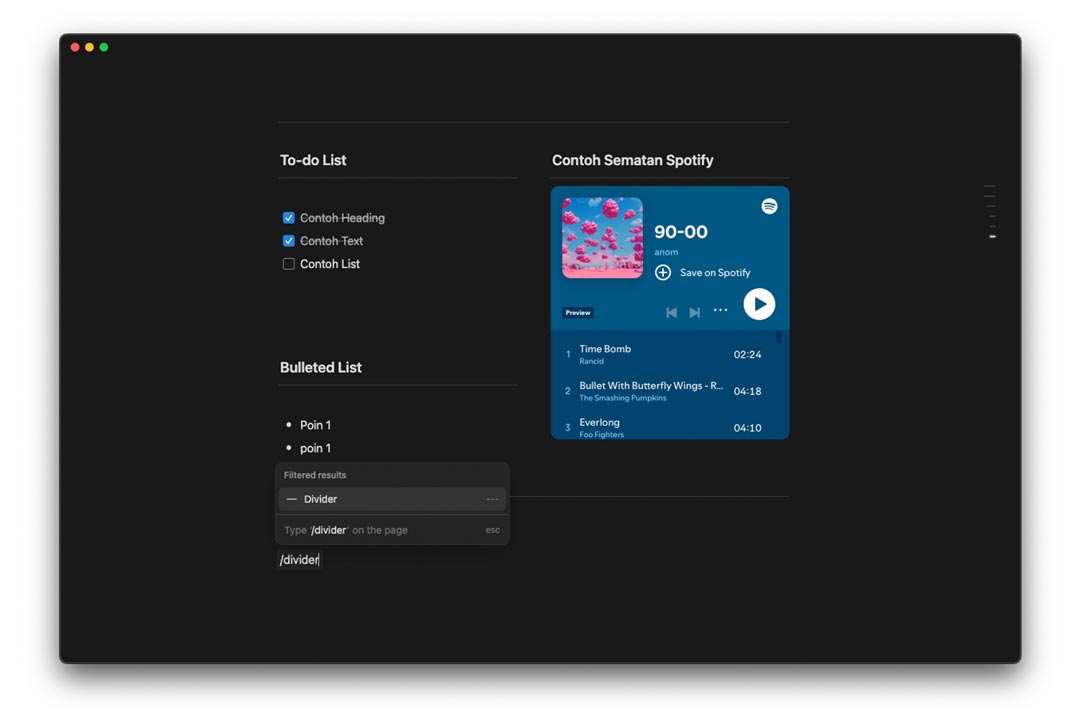Open the 90-00 playlist title
The image size is (1080, 720).
pos(681,232)
